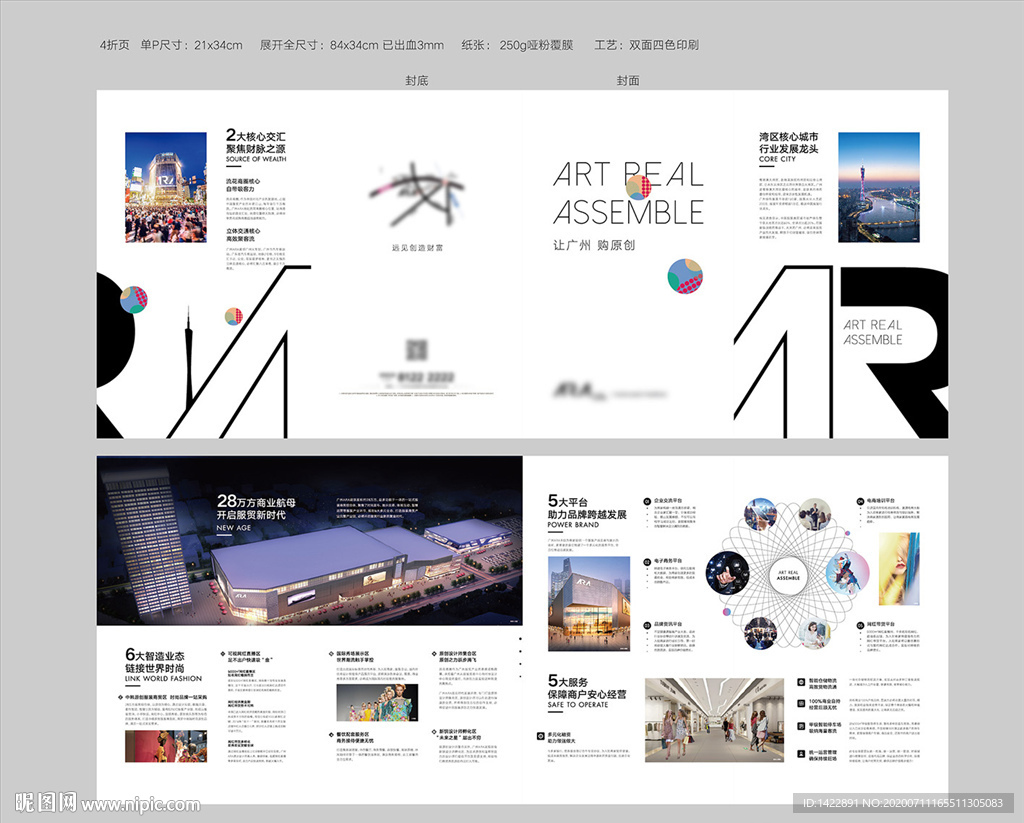This screenshot has width=1024, height=823.
Task: Click the 03 bullet beside 品牌资讯平台
Action: point(647,625)
